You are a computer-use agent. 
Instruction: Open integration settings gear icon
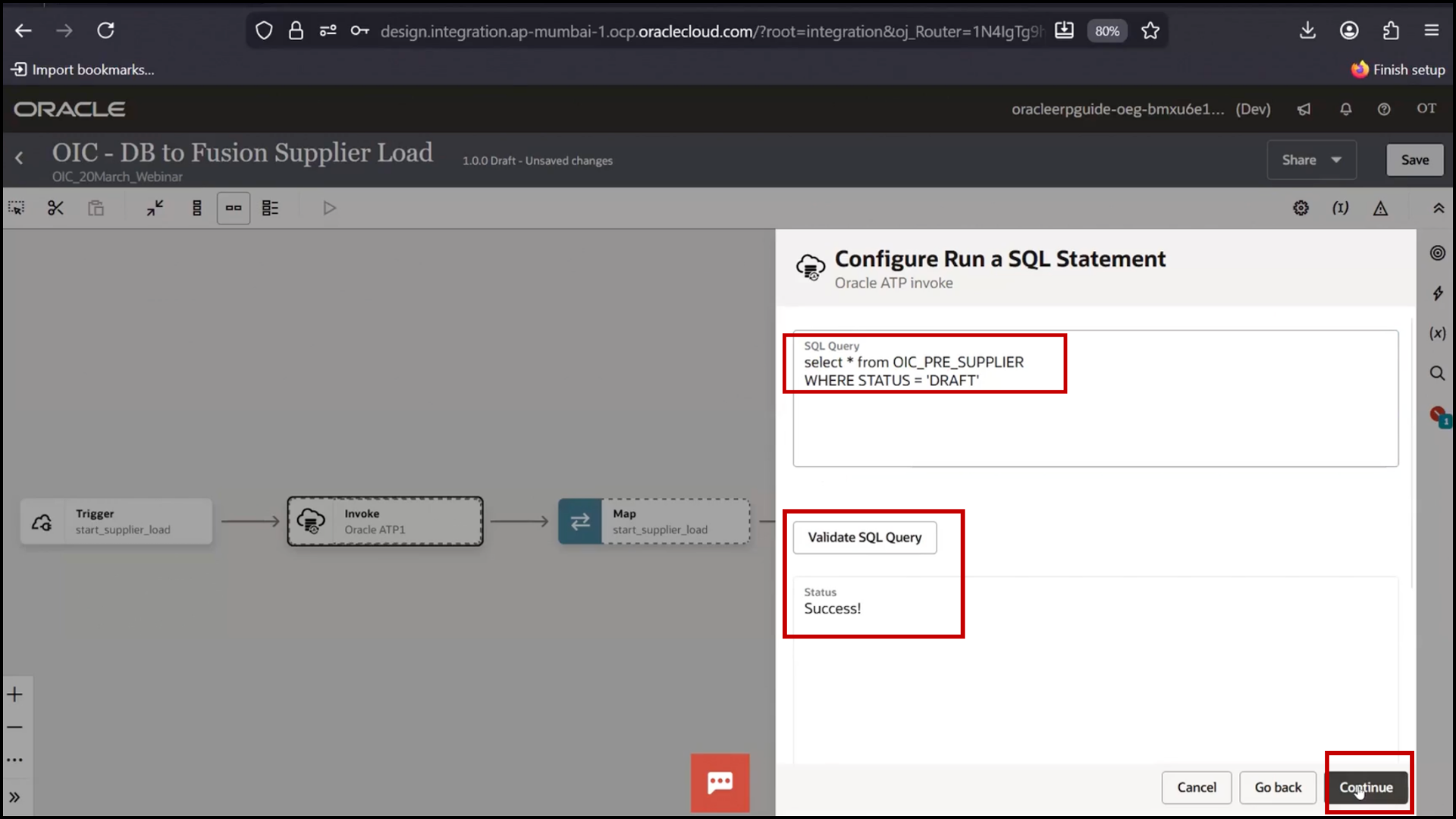(x=1301, y=208)
